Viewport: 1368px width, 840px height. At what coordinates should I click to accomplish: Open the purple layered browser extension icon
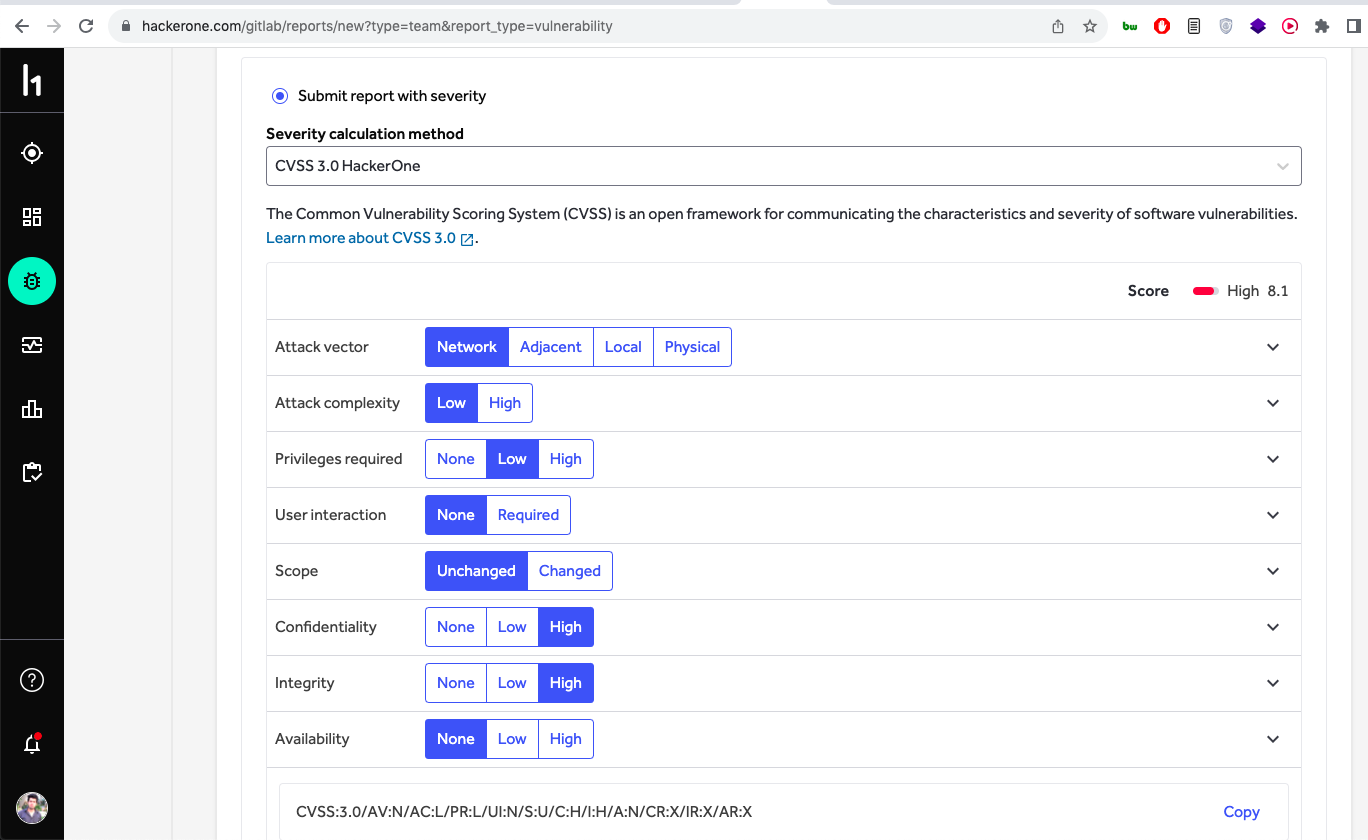[1258, 26]
